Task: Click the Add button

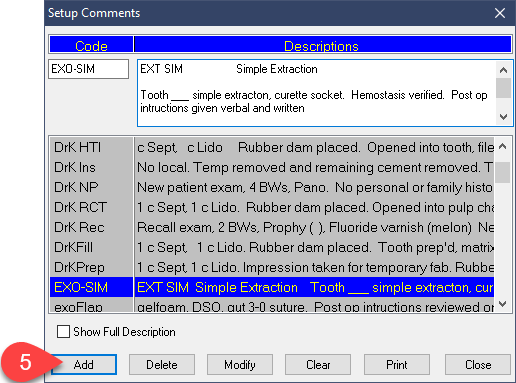Action: [x=84, y=364]
